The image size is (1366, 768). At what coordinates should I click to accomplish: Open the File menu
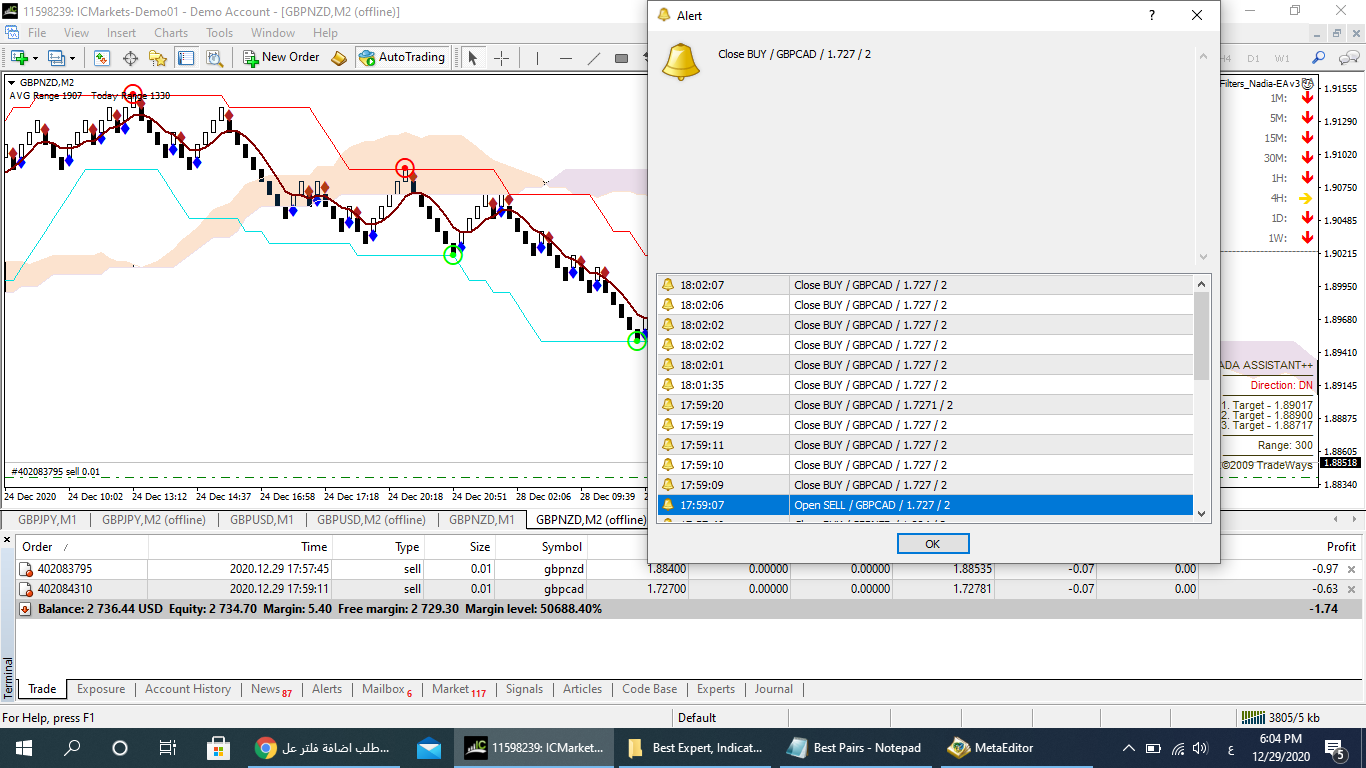coord(37,33)
